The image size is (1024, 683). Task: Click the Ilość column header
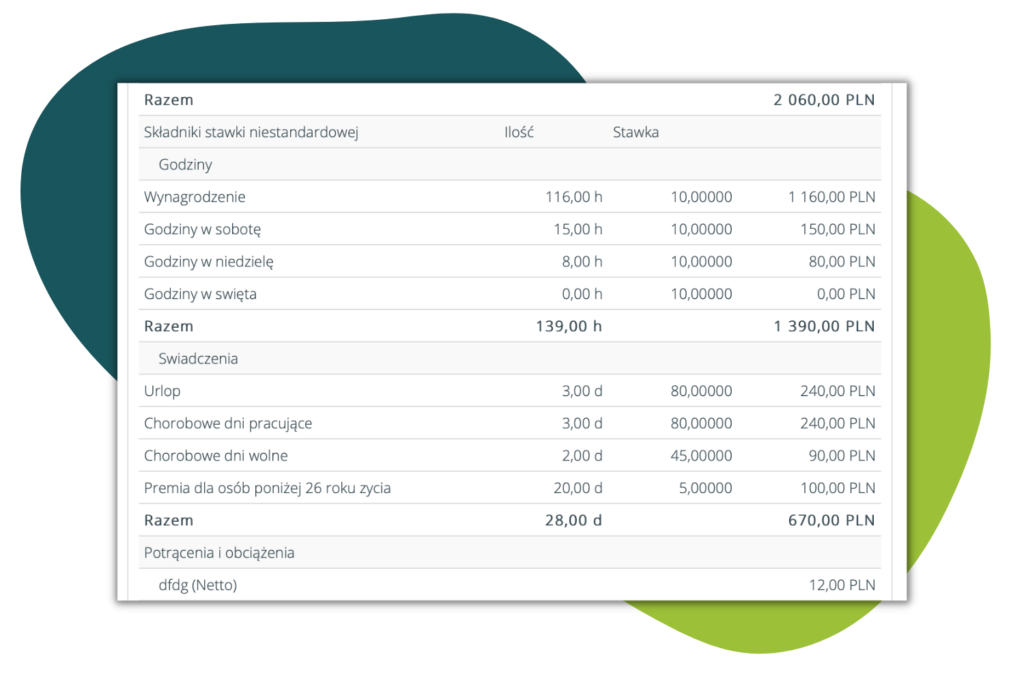[x=519, y=132]
